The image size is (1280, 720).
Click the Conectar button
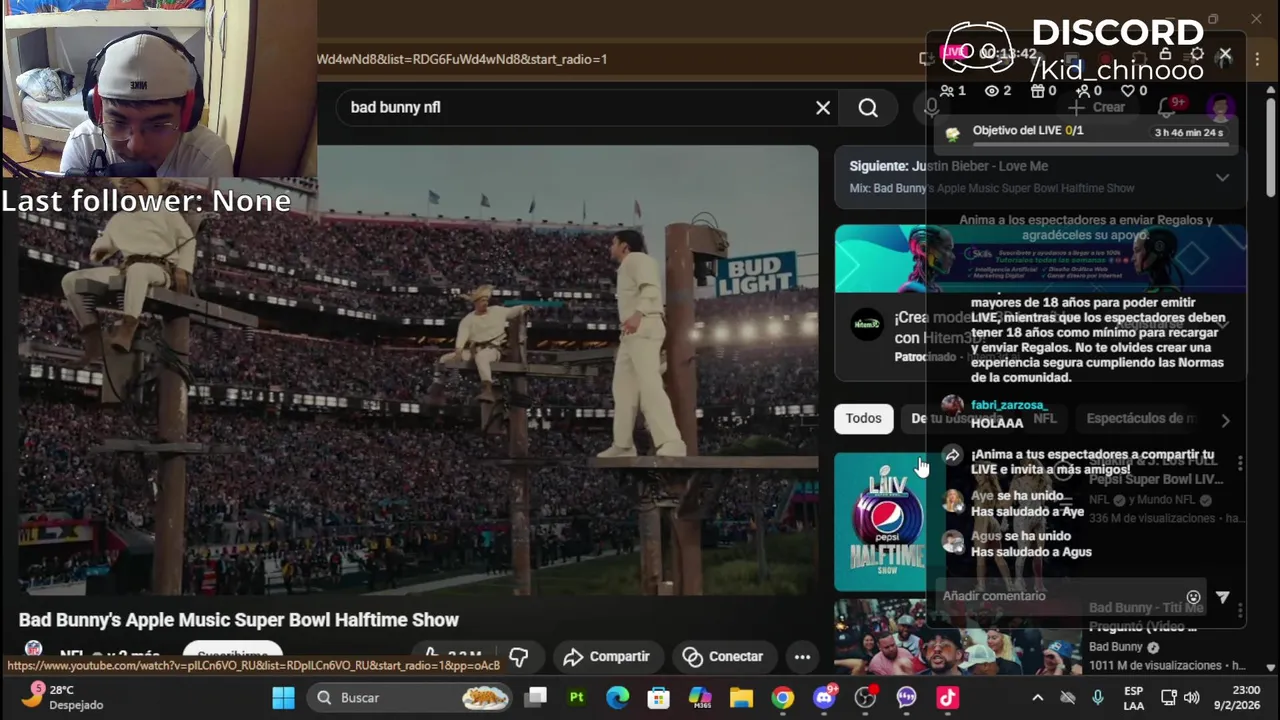[x=723, y=657]
